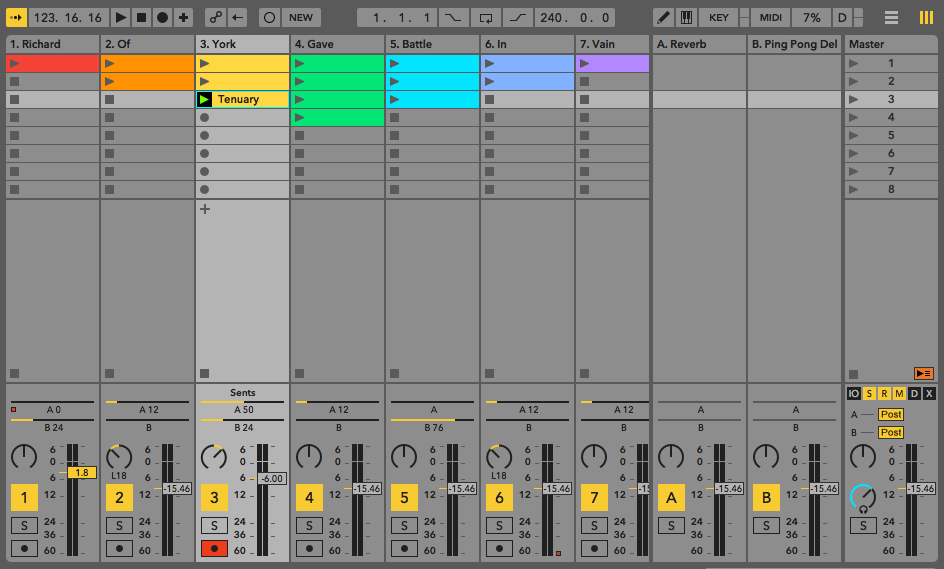Toggle the Automation Arm link icon
Screen dimensions: 944x569
pyautogui.click(x=215, y=17)
